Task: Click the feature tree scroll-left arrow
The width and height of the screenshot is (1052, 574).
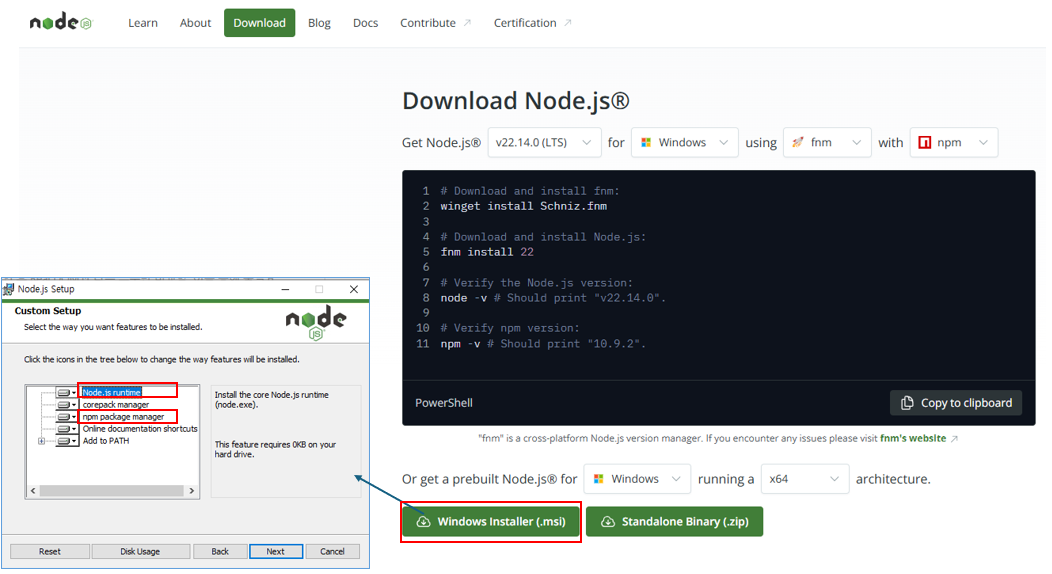Action: point(33,491)
